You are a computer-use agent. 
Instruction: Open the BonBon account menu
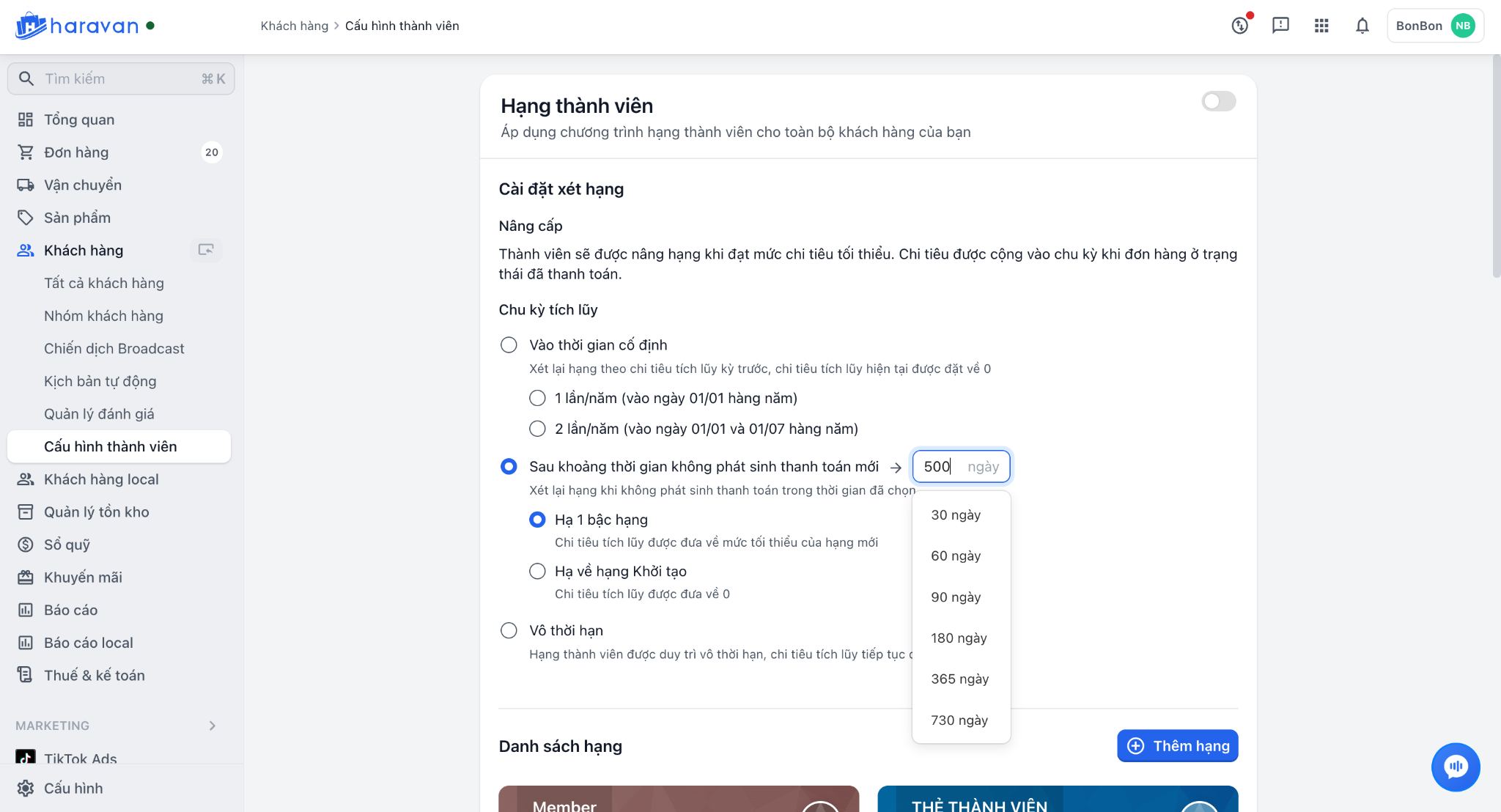point(1435,26)
